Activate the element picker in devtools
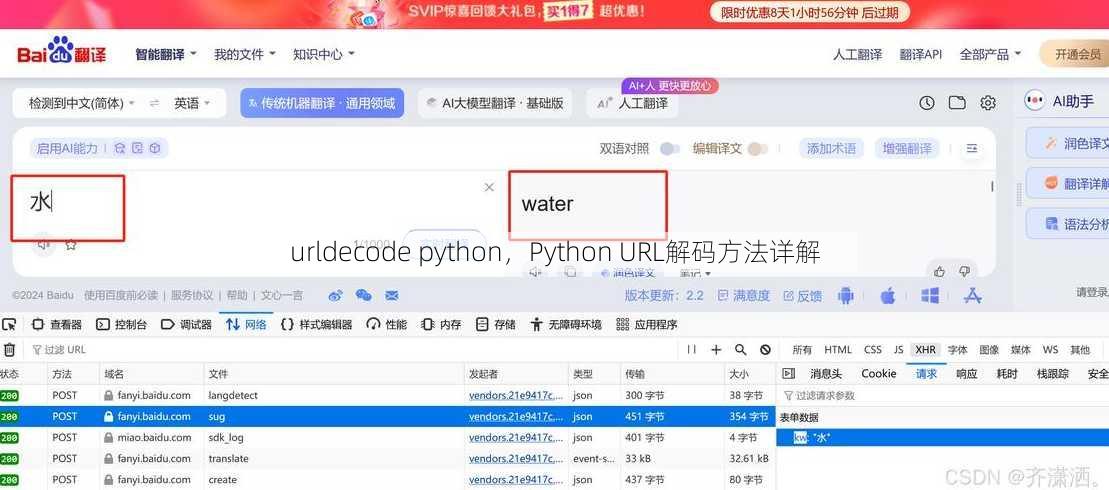This screenshot has height=490, width=1109. pos(8,325)
